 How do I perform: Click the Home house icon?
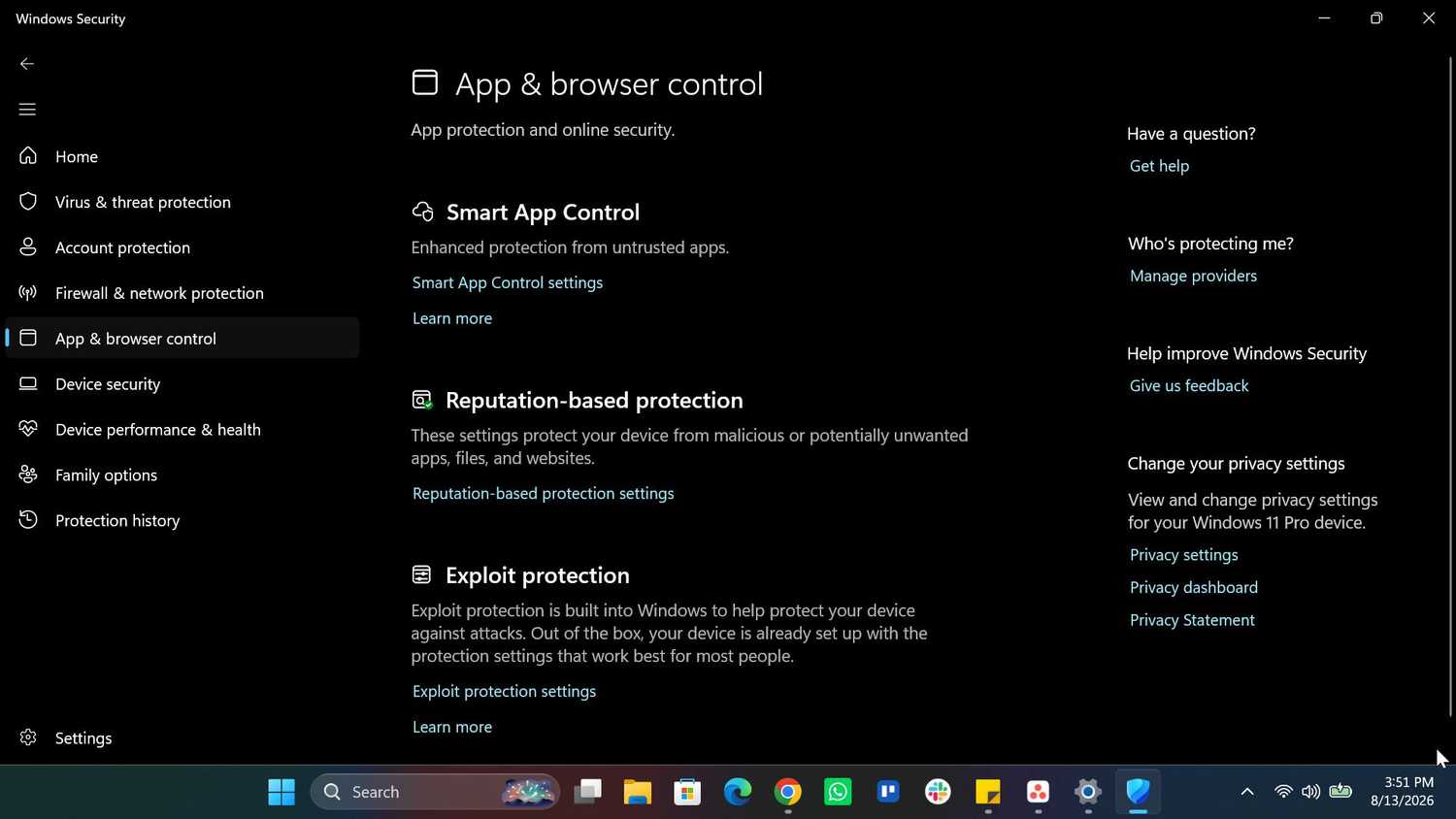pyautogui.click(x=28, y=155)
